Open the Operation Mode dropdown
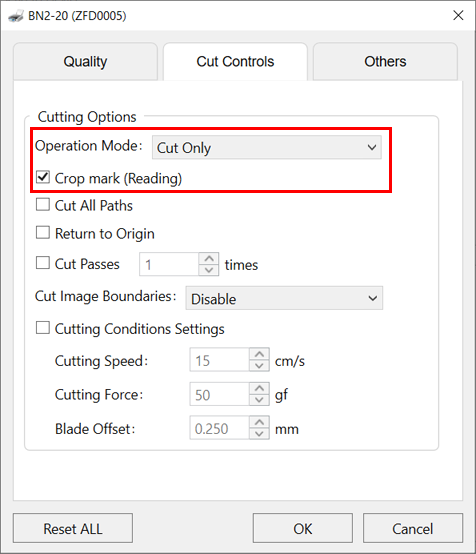476x554 pixels. [x=267, y=147]
